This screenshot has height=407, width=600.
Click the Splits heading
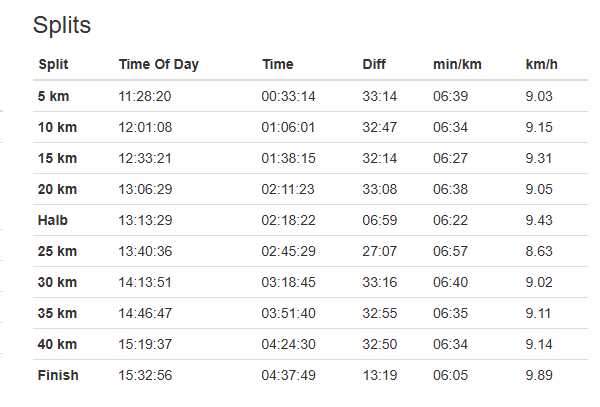click(62, 26)
